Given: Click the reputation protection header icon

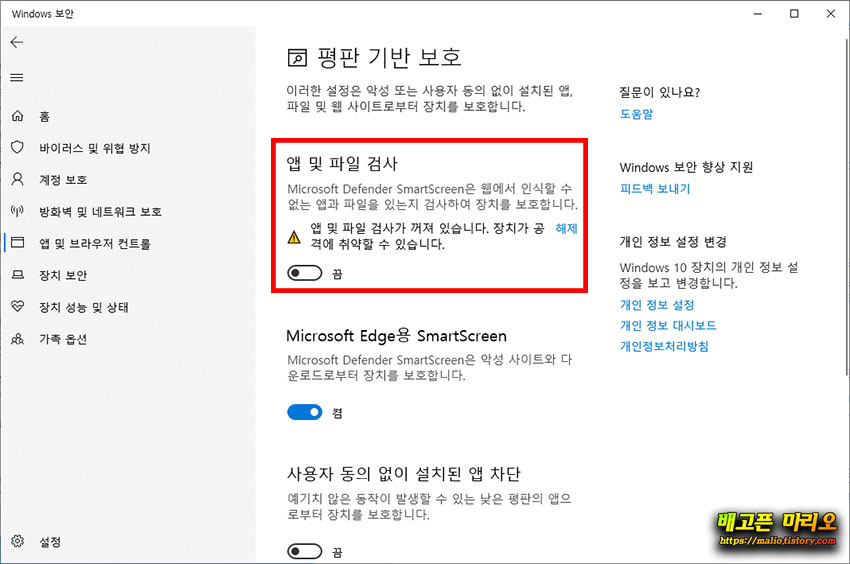Looking at the screenshot, I should tap(297, 57).
